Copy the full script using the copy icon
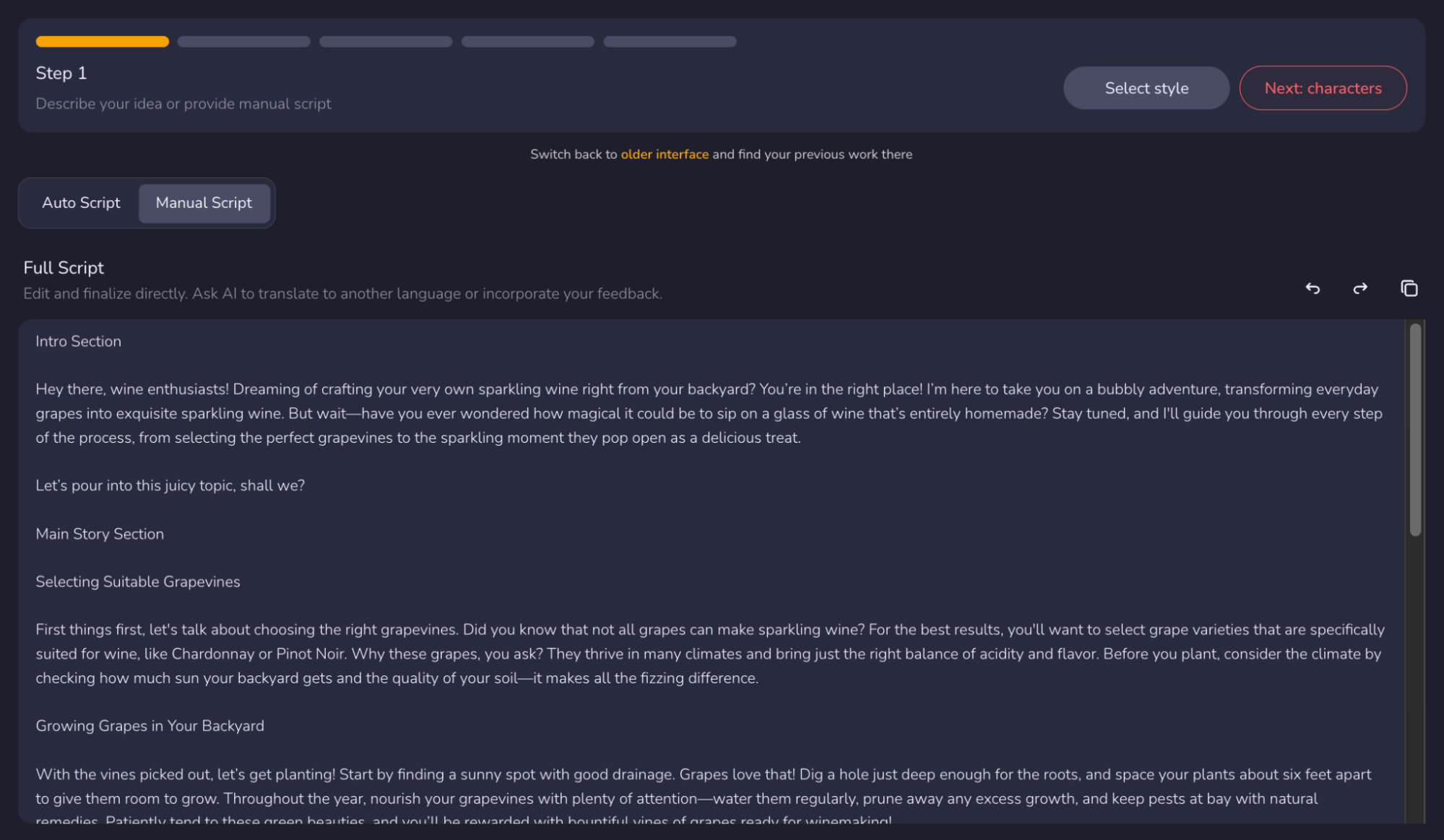 tap(1408, 288)
